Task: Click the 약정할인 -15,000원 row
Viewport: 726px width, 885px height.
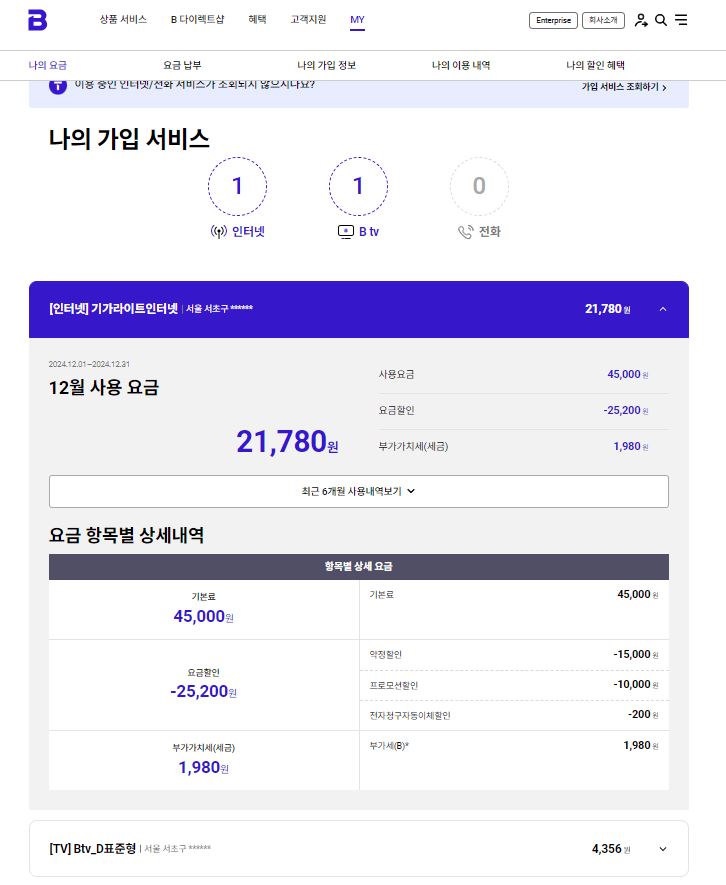Action: pos(514,655)
